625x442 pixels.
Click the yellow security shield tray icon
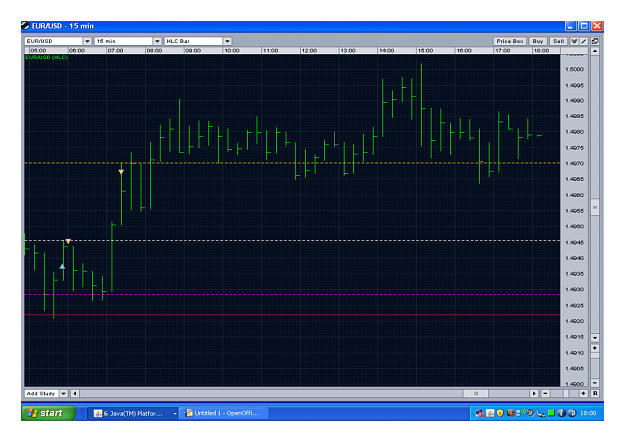point(500,413)
